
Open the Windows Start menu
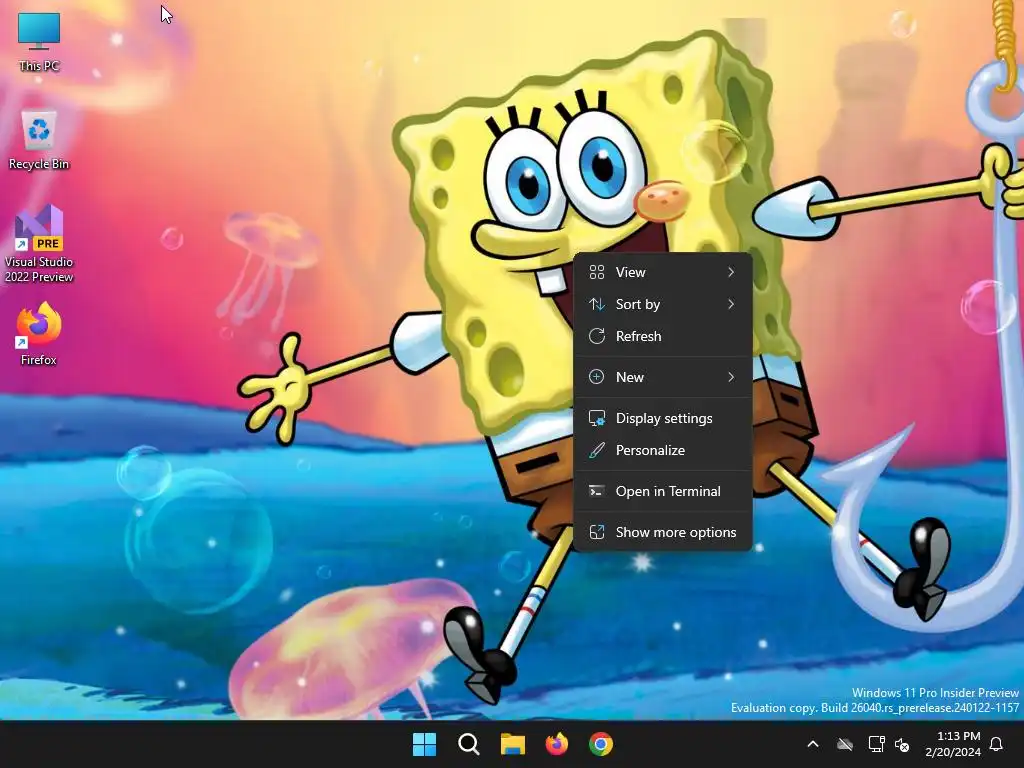(x=424, y=744)
